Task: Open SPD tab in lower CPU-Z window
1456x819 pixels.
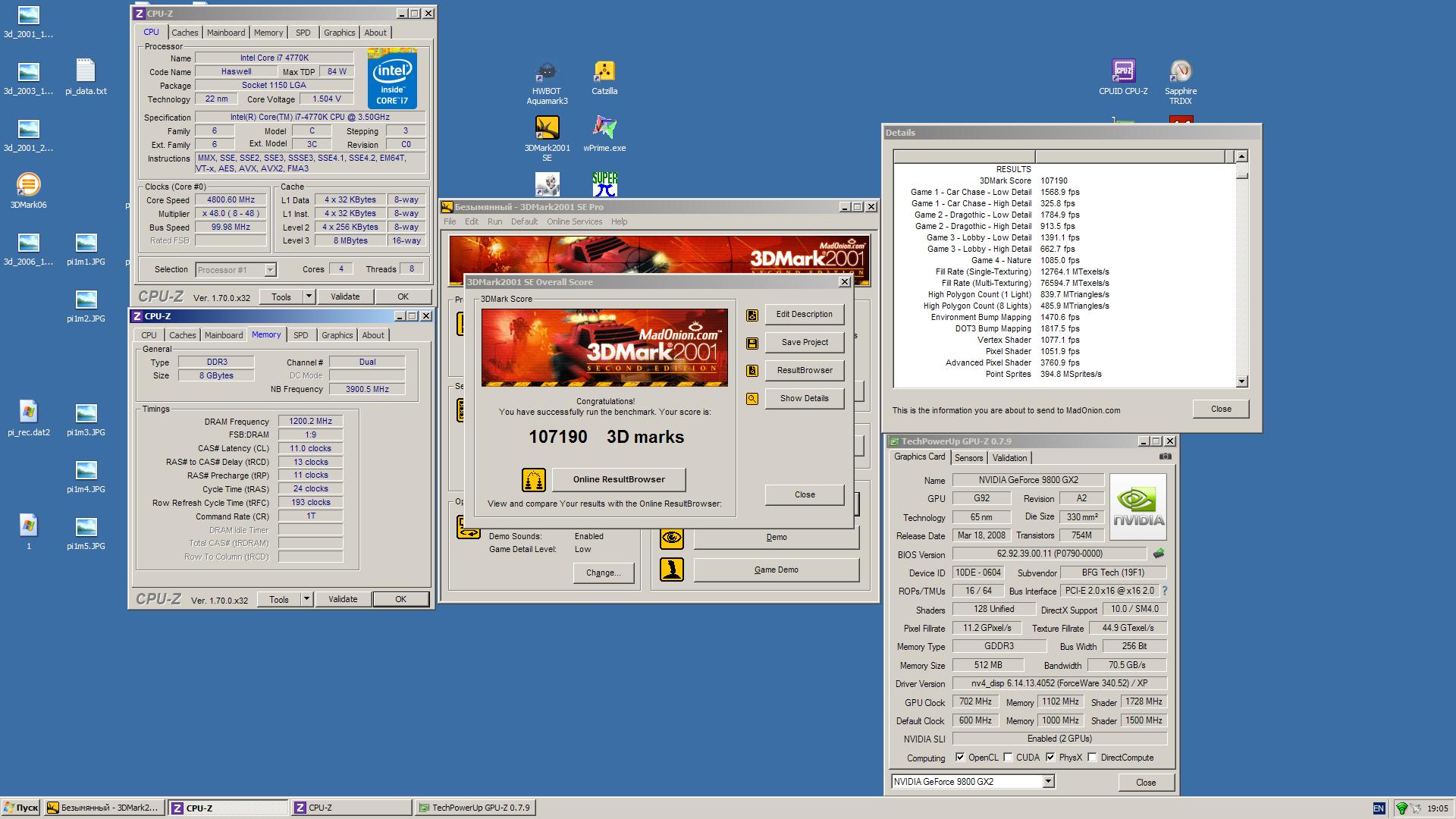Action: pos(301,335)
